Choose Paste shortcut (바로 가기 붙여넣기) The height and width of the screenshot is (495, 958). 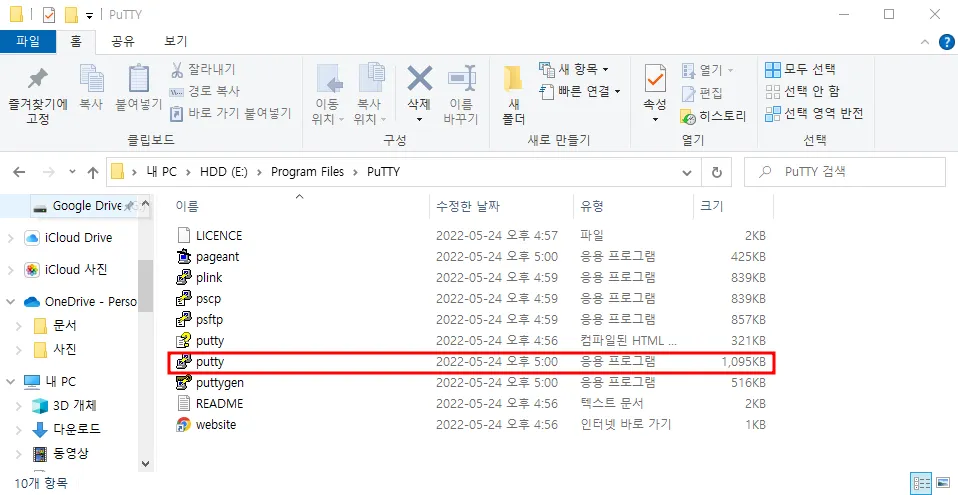point(230,113)
